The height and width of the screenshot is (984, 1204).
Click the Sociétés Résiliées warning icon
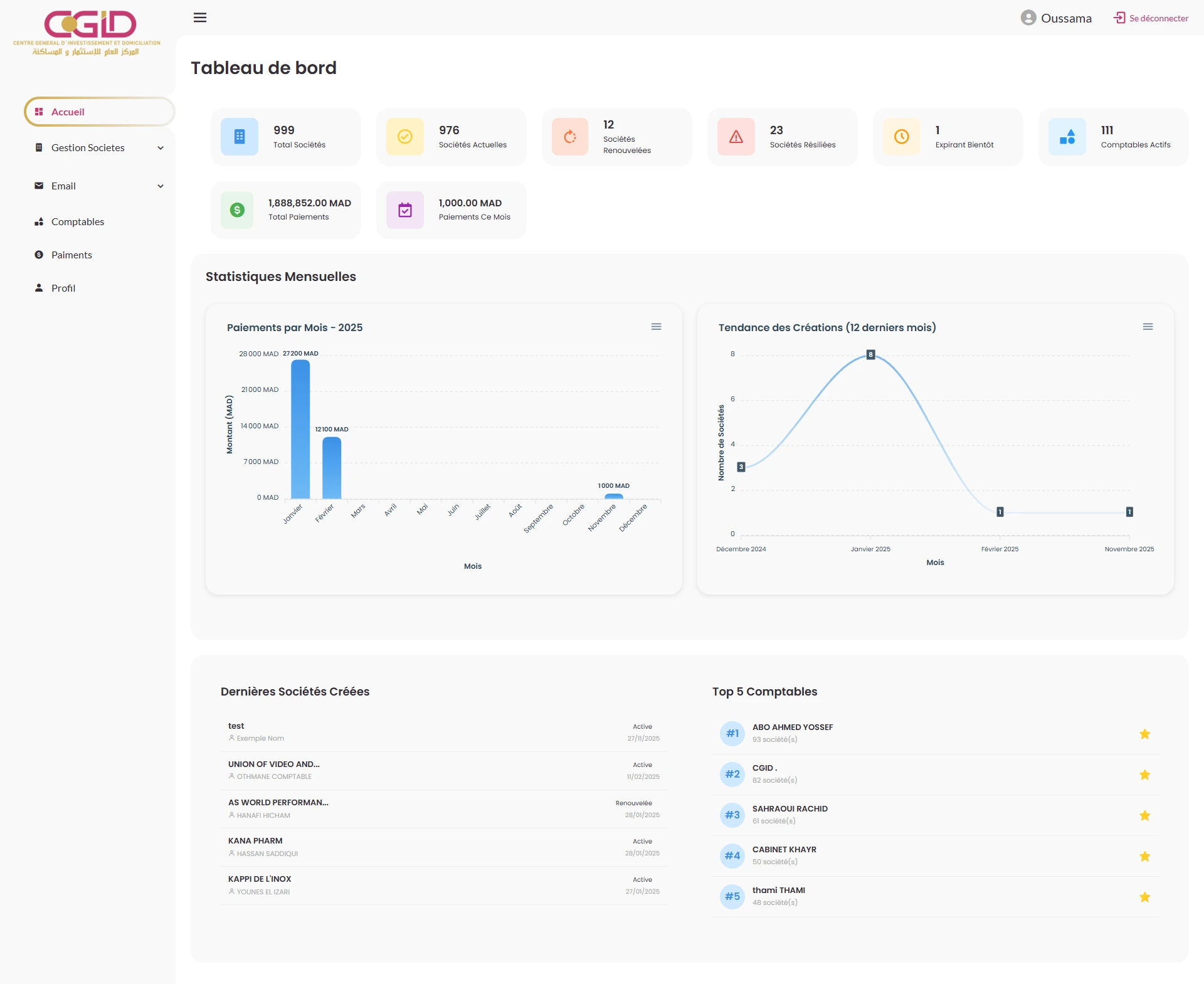[x=736, y=136]
